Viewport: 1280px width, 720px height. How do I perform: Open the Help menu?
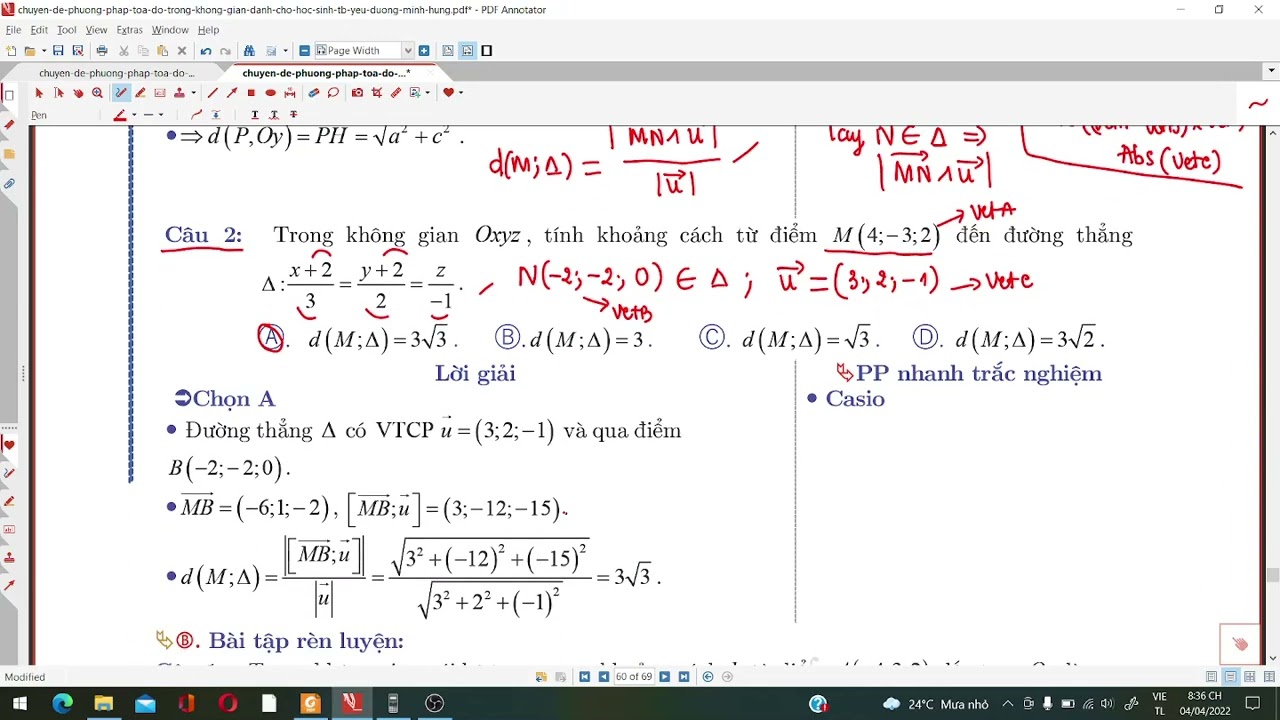[x=208, y=30]
